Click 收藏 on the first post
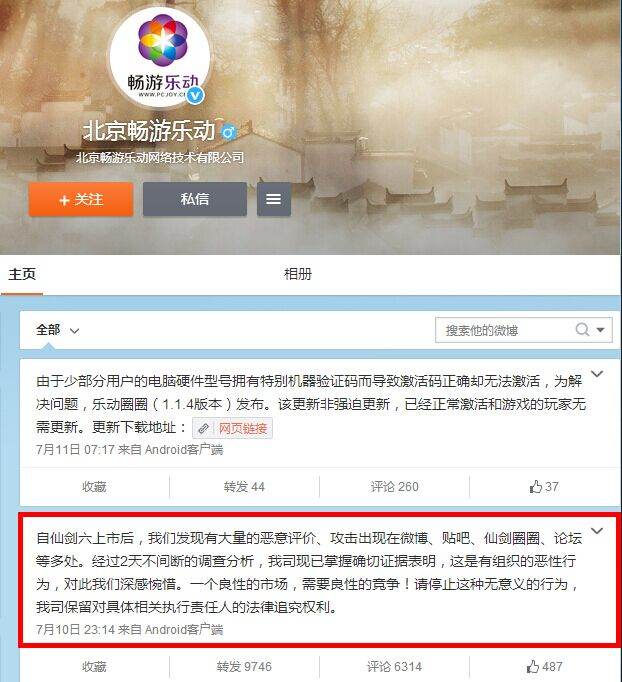 point(94,487)
